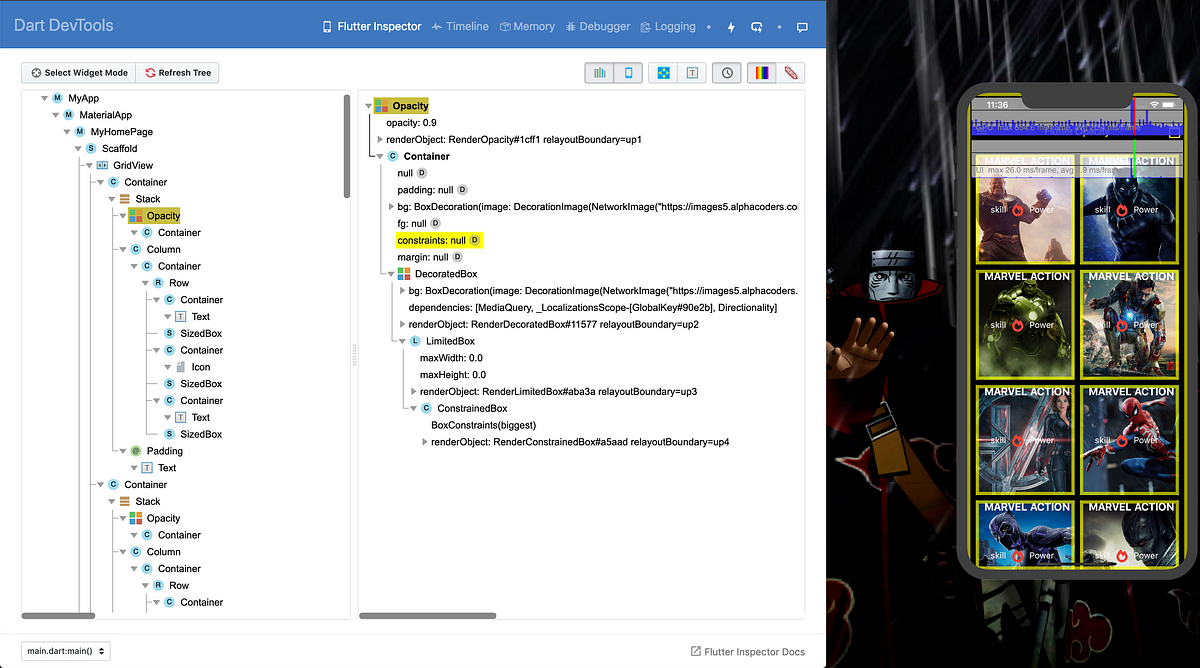Open the Flutter Inspector Docs link

point(748,652)
